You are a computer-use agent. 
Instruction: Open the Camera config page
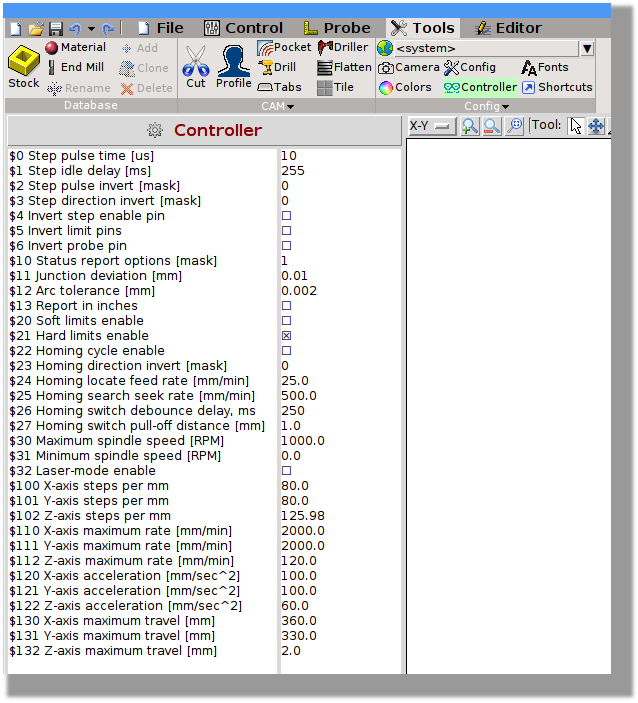tap(409, 67)
